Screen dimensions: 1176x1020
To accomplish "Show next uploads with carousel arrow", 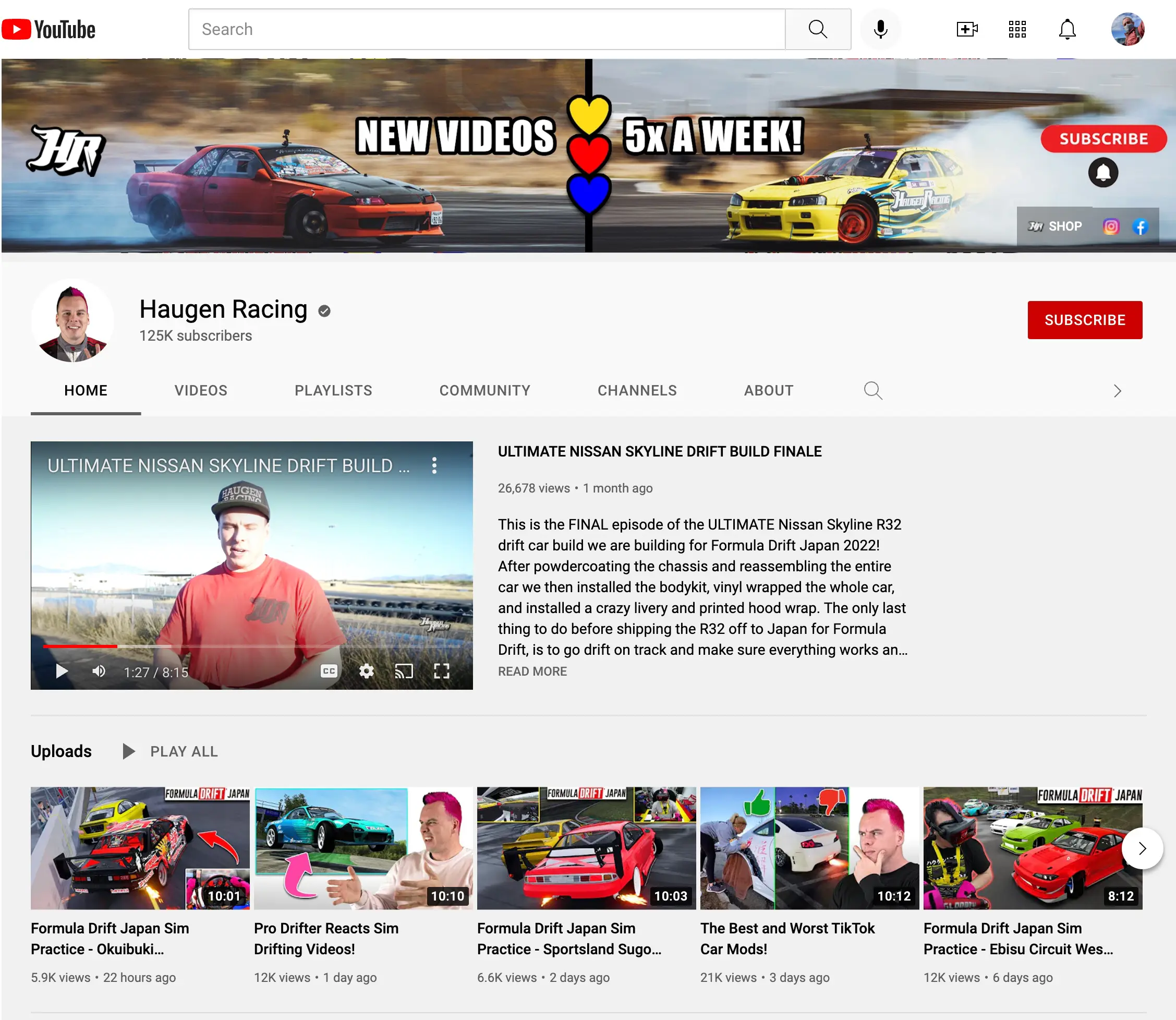I will 1142,848.
